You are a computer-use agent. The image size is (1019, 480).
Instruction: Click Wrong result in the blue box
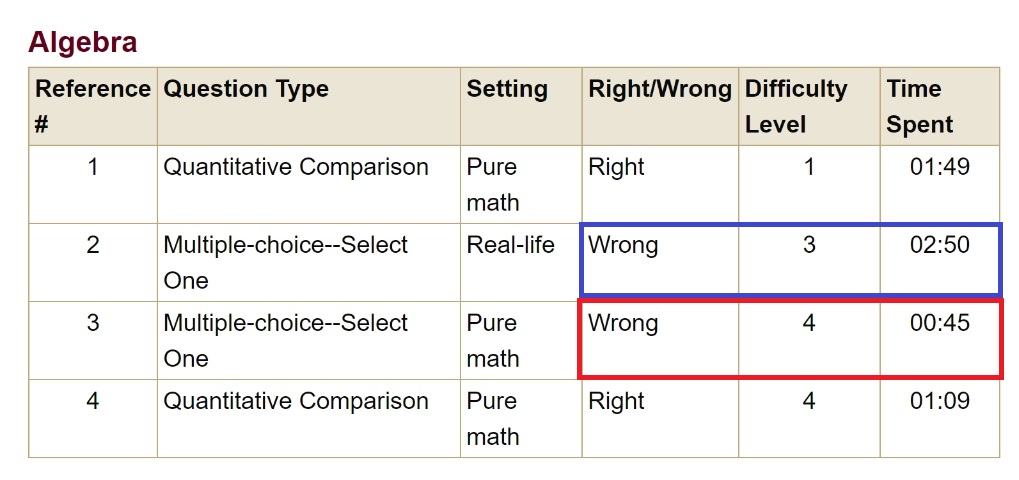[623, 245]
